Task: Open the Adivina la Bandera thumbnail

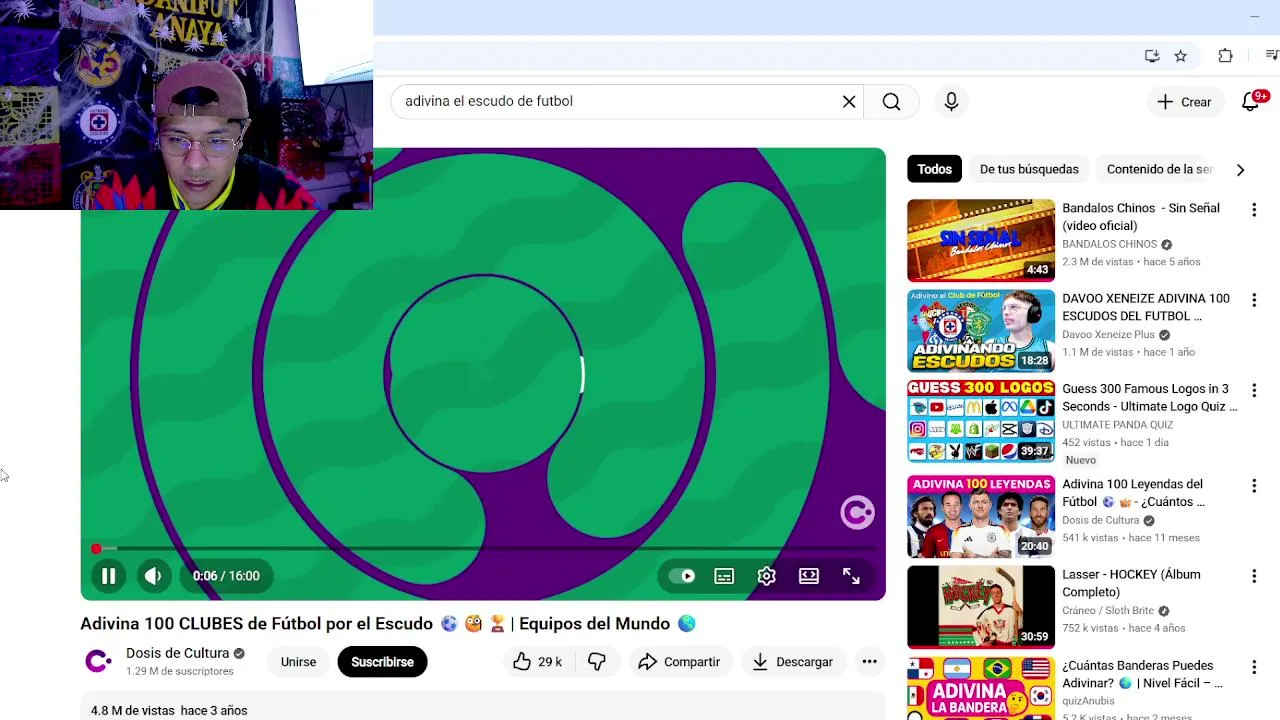Action: click(981, 689)
